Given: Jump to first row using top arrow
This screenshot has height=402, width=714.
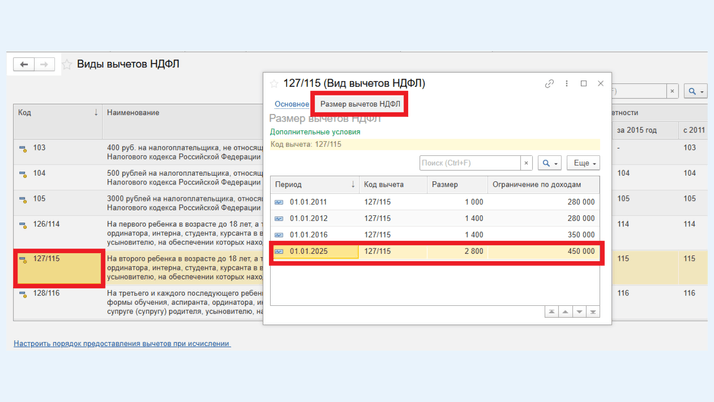Looking at the screenshot, I should 551,312.
